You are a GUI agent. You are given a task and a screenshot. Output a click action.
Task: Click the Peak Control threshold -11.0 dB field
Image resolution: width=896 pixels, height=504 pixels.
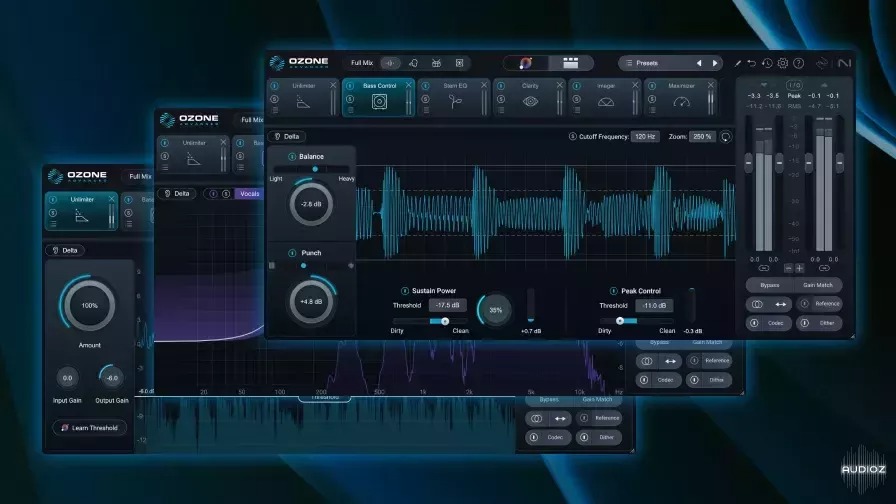click(654, 305)
